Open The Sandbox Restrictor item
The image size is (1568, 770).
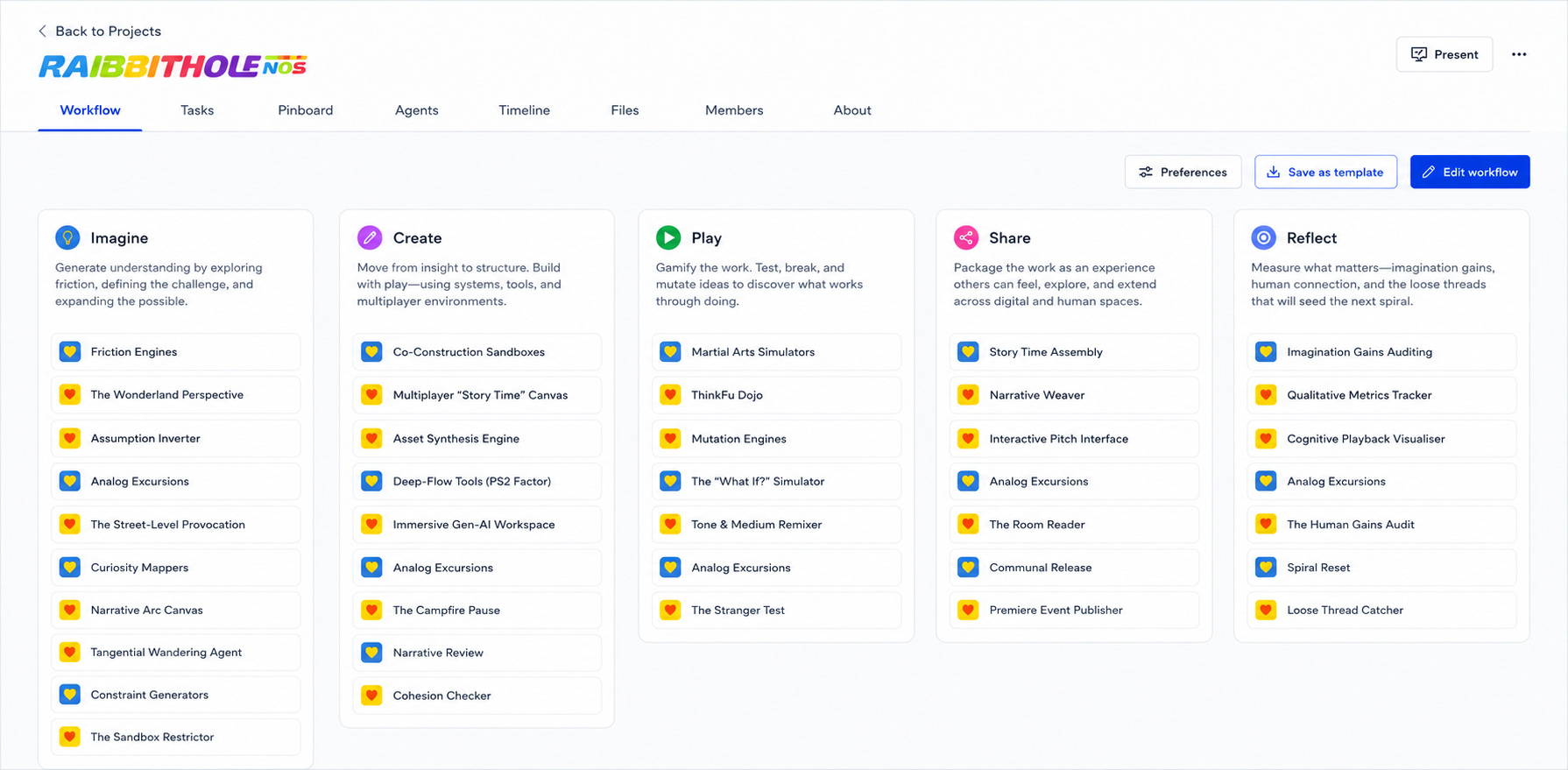pyautogui.click(x=176, y=737)
